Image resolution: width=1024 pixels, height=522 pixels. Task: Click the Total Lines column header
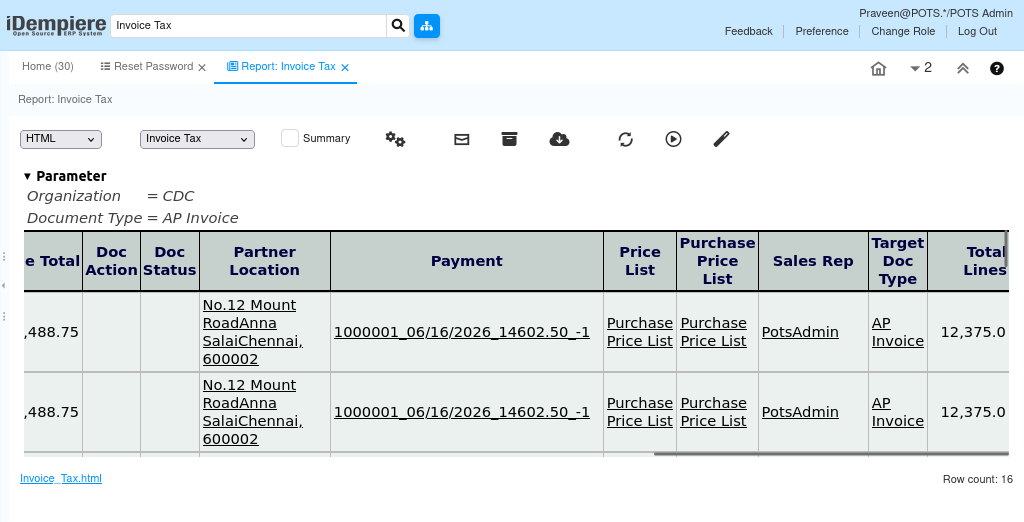pos(968,261)
